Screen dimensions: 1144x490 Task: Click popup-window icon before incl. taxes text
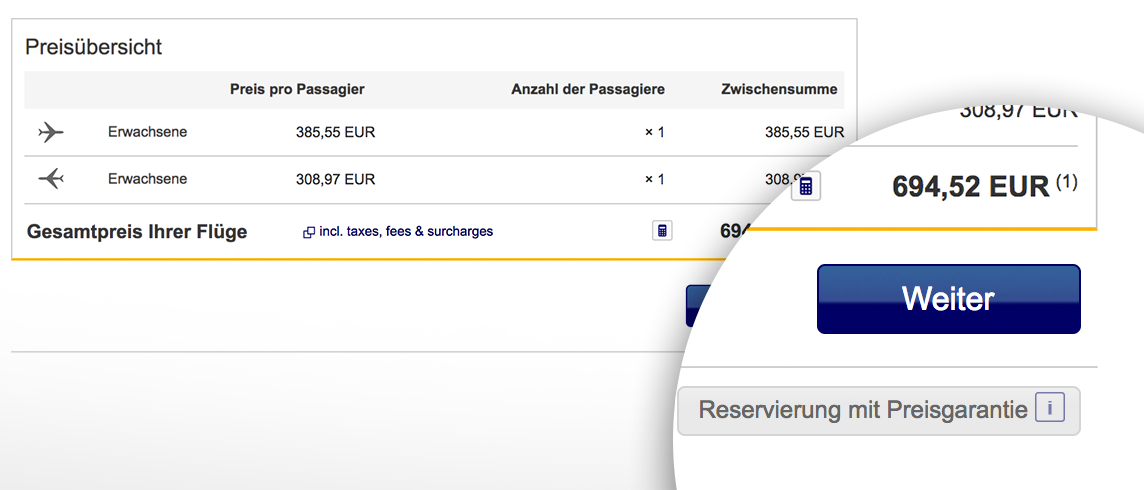pyautogui.click(x=309, y=232)
